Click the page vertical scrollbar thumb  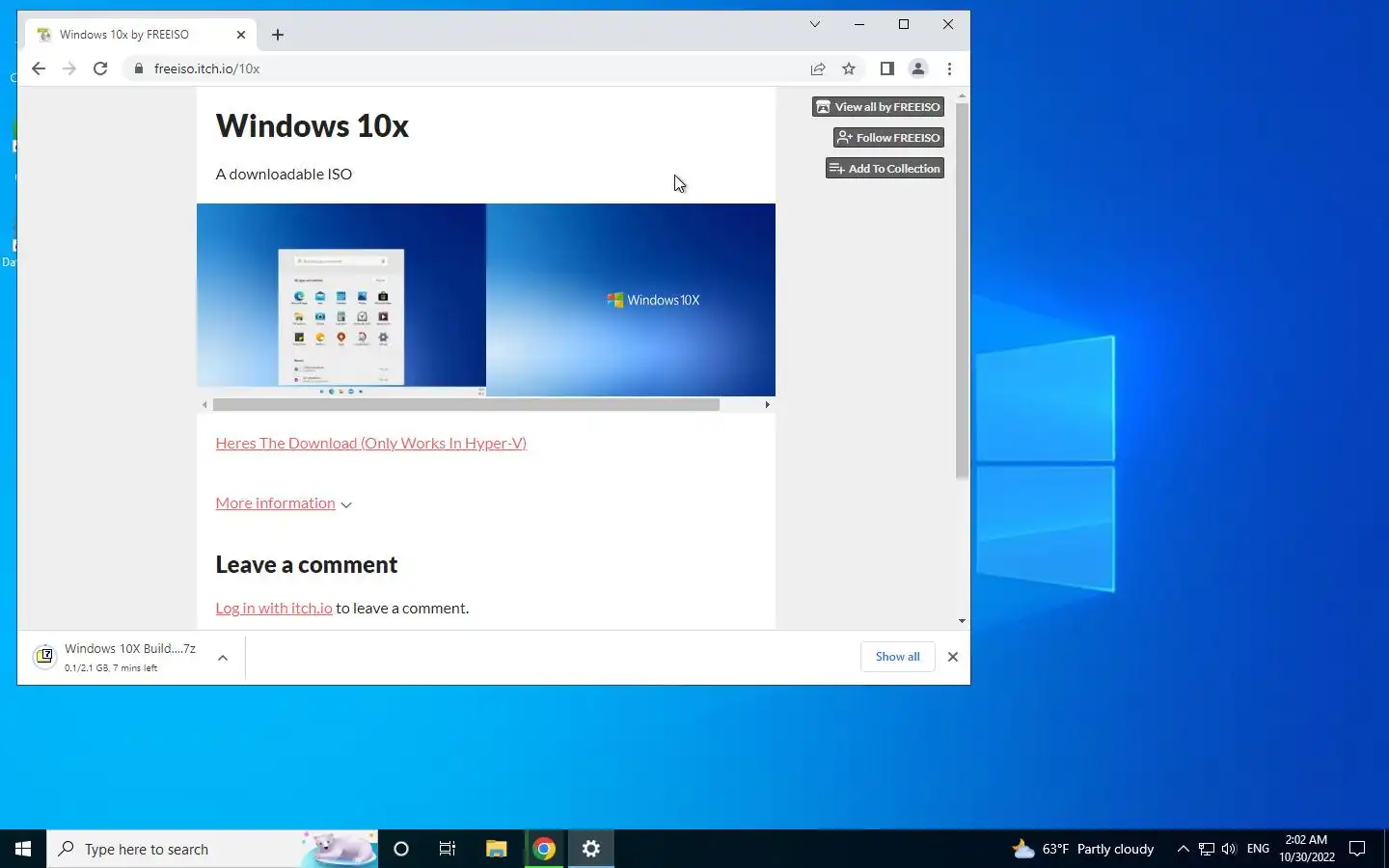click(x=962, y=289)
